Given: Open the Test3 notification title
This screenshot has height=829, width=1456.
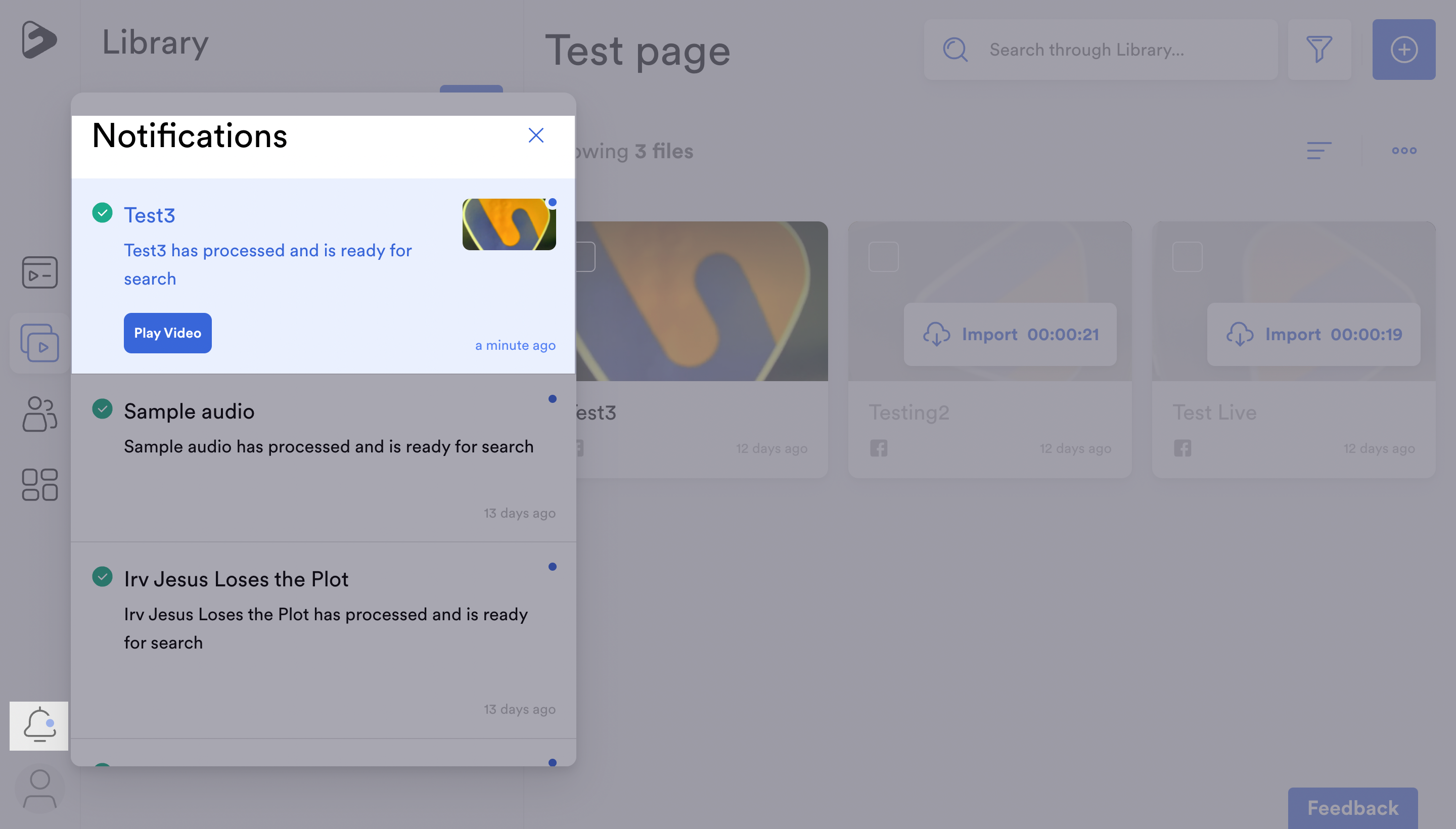Looking at the screenshot, I should click(x=149, y=215).
